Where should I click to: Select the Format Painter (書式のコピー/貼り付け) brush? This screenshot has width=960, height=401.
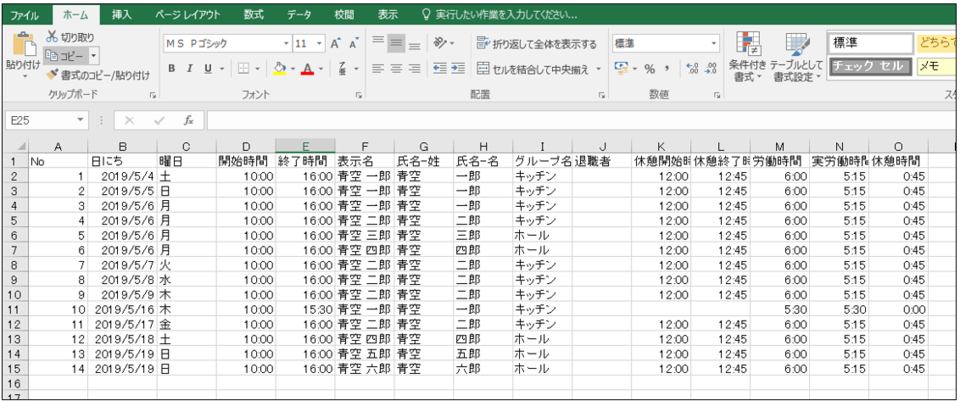pos(52,75)
